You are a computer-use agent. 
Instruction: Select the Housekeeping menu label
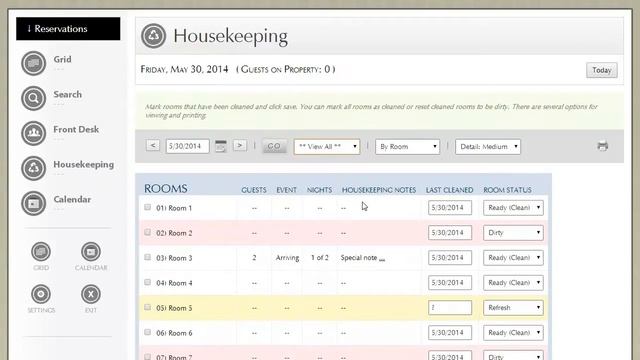click(84, 164)
